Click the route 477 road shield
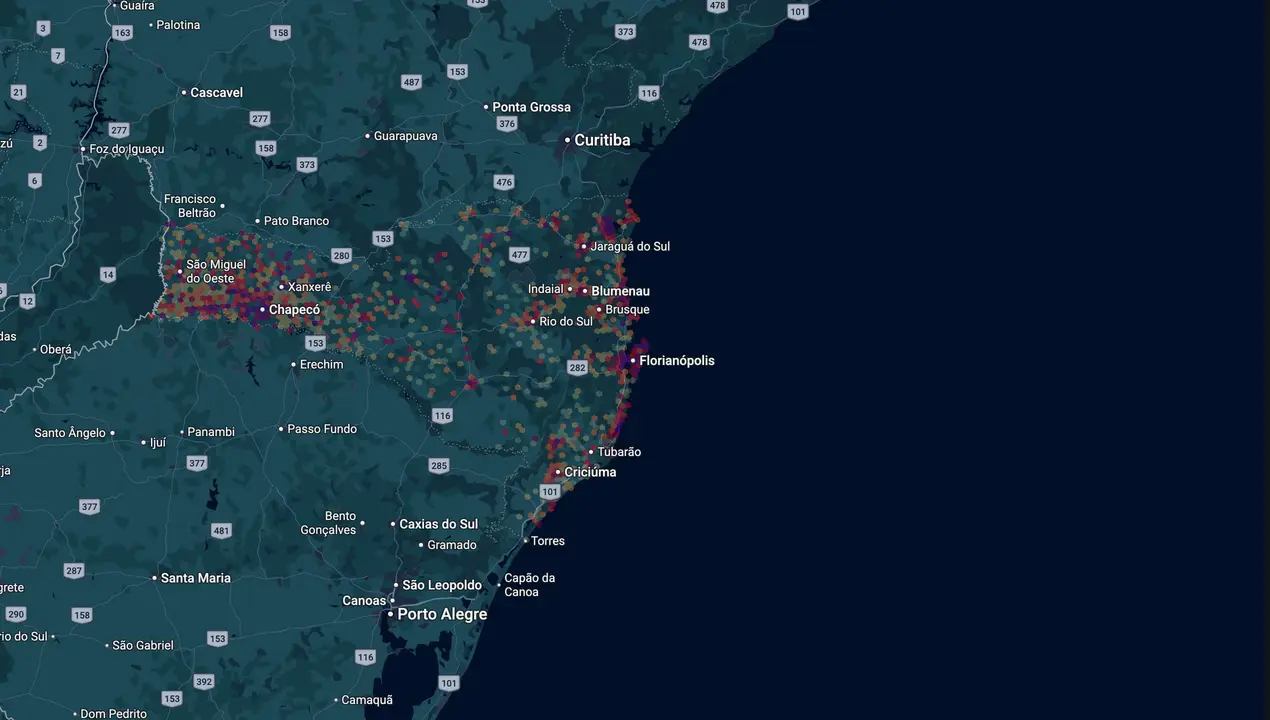 tap(519, 255)
